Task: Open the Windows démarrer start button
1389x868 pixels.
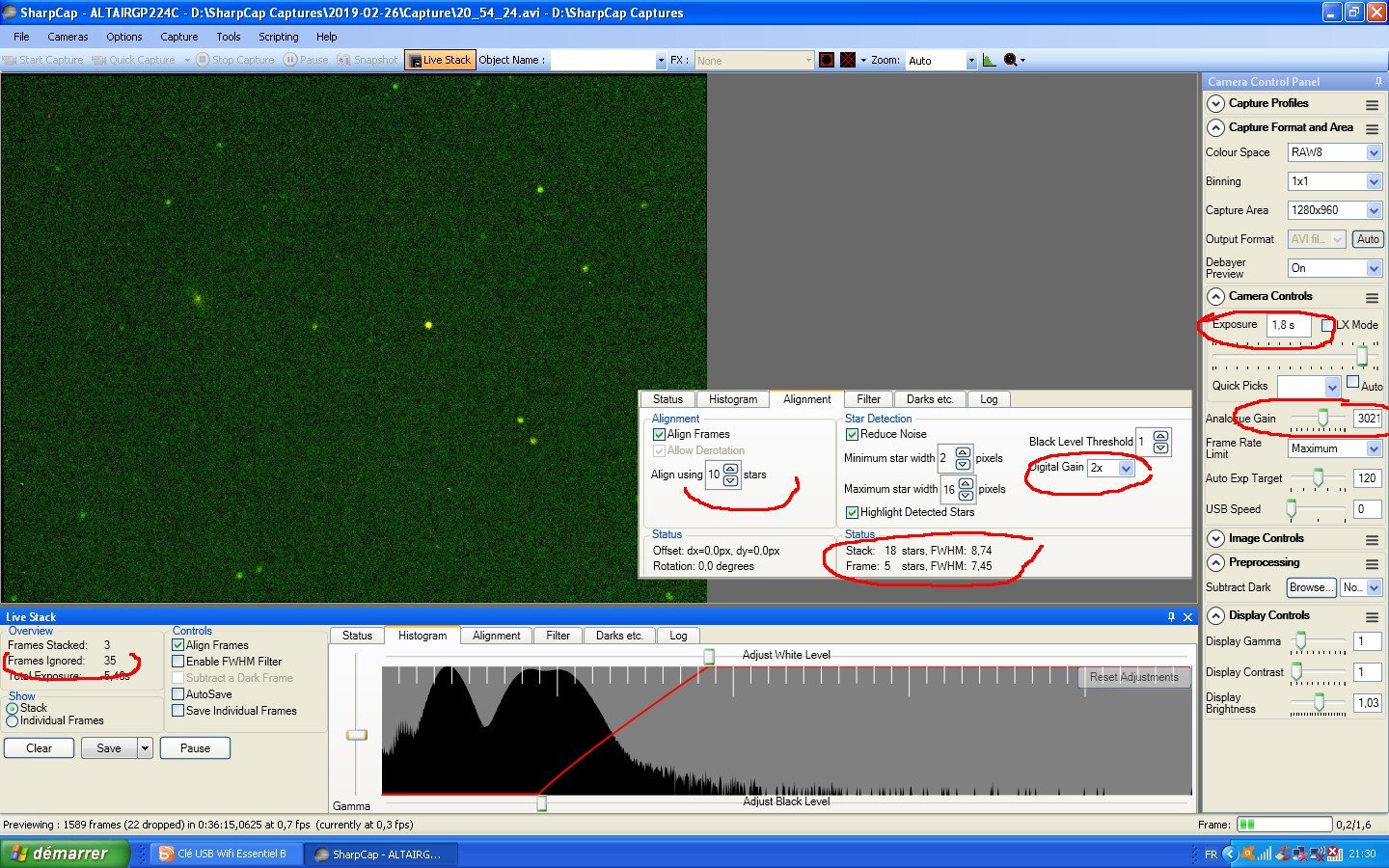Action: (x=65, y=854)
